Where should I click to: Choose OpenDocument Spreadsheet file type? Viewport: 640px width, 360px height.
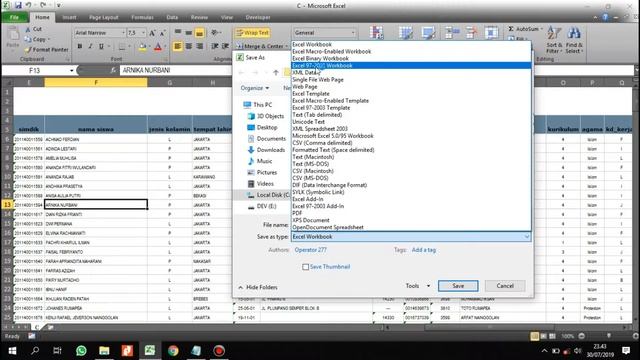411,227
